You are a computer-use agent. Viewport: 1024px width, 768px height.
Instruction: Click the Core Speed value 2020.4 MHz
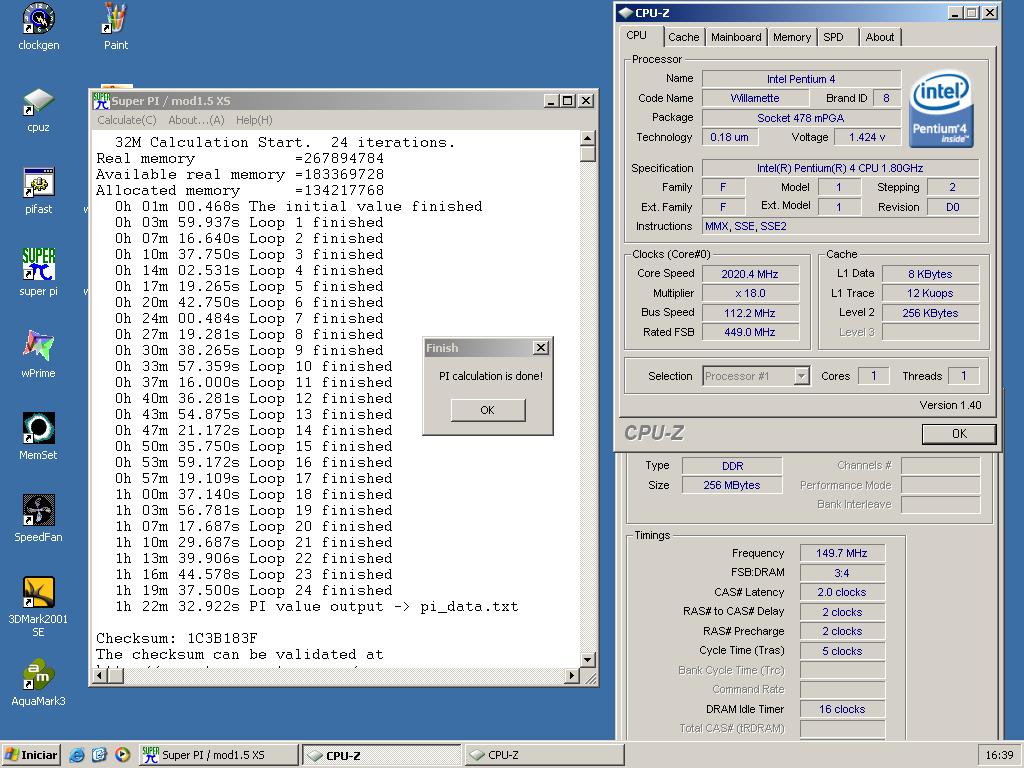tap(750, 274)
